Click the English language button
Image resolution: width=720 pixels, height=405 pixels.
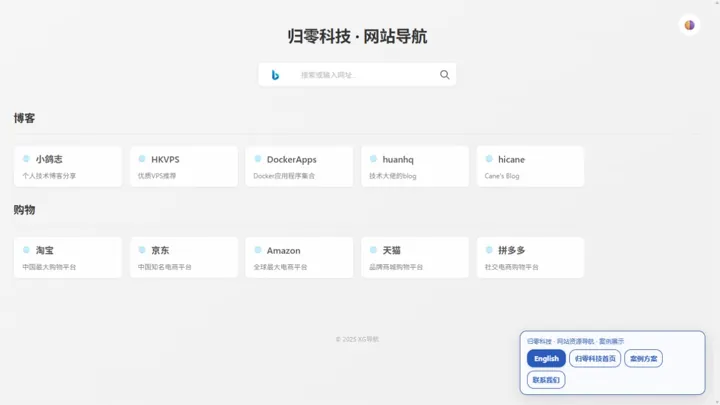pos(546,359)
